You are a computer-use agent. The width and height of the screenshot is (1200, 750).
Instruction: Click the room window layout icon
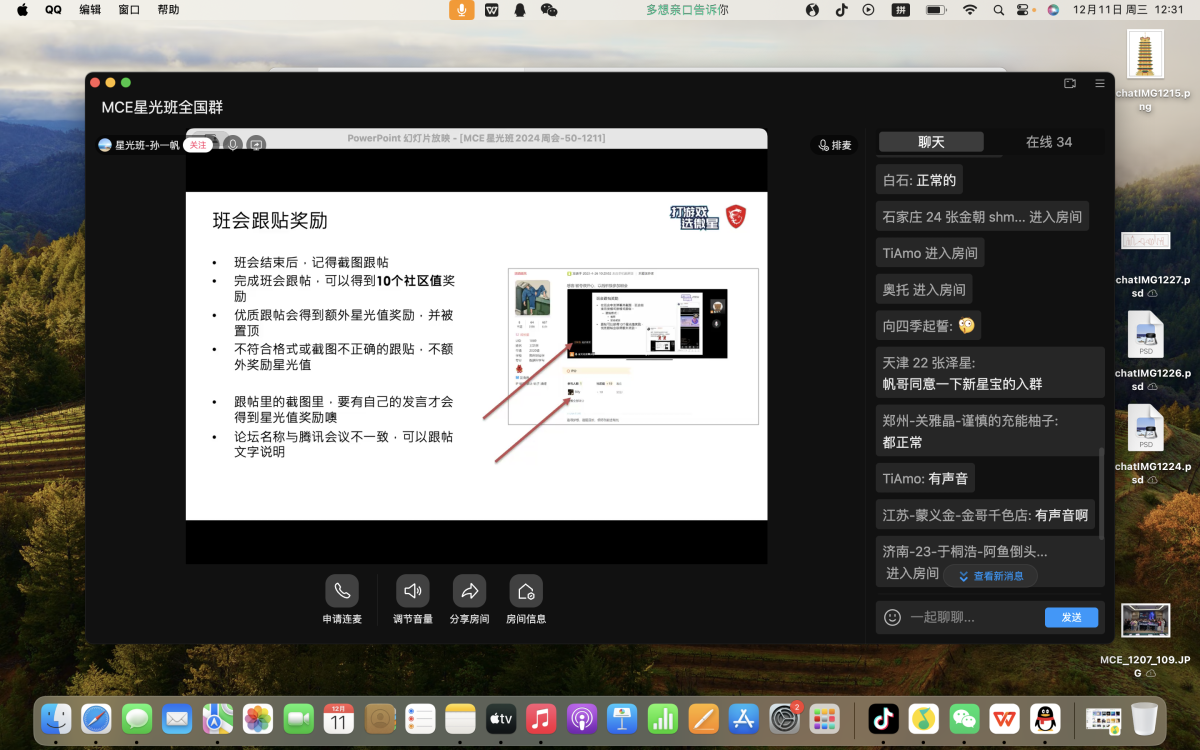pyautogui.click(x=1070, y=83)
